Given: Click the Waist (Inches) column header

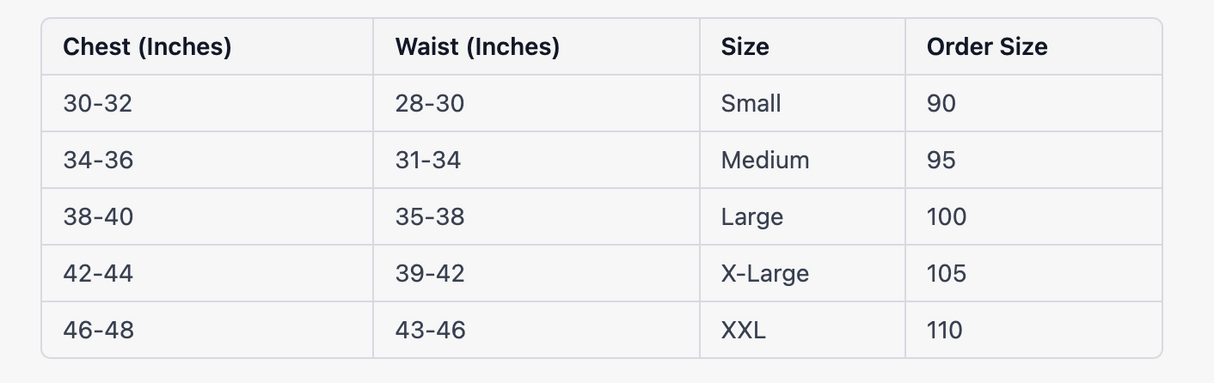Looking at the screenshot, I should pos(536,46).
